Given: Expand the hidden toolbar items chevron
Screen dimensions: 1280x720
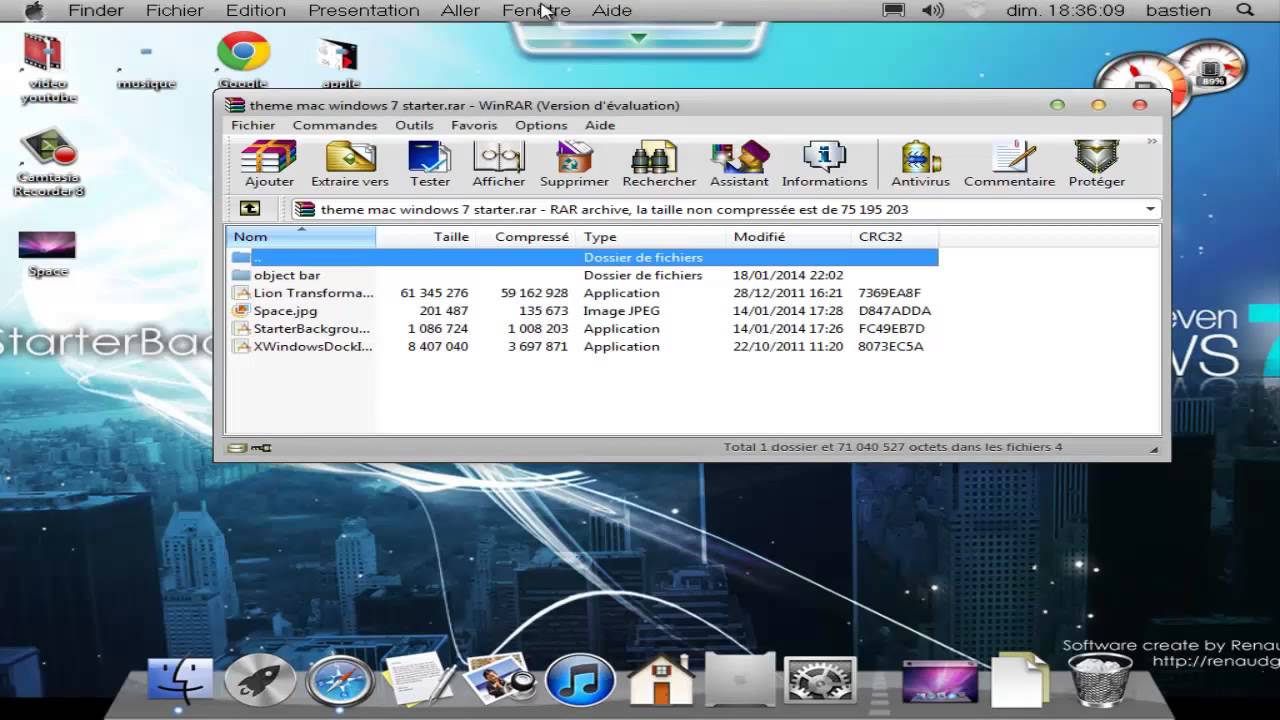Looking at the screenshot, I should click(x=1152, y=142).
